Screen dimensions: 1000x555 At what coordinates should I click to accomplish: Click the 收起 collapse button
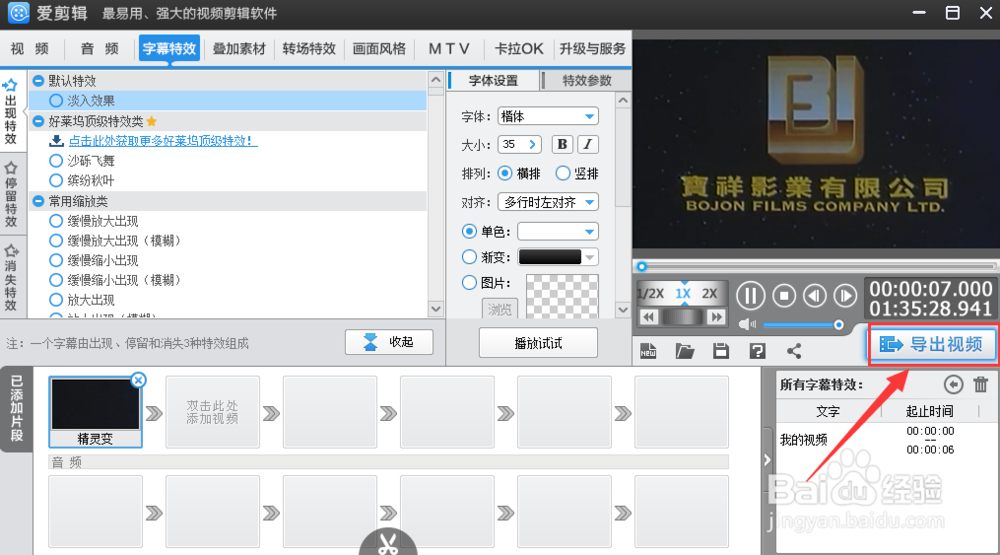(x=389, y=342)
